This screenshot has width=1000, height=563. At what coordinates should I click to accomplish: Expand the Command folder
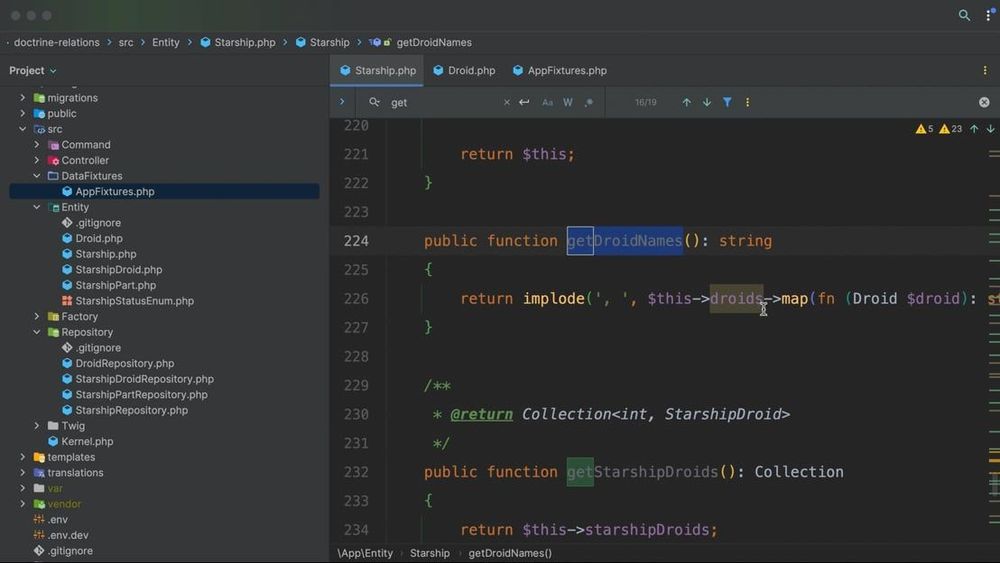pos(37,145)
